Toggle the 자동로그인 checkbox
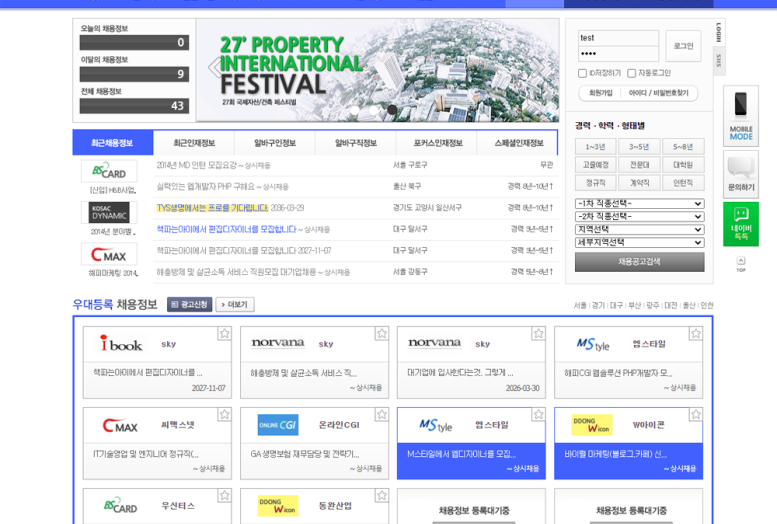The width and height of the screenshot is (777, 524). [x=631, y=73]
